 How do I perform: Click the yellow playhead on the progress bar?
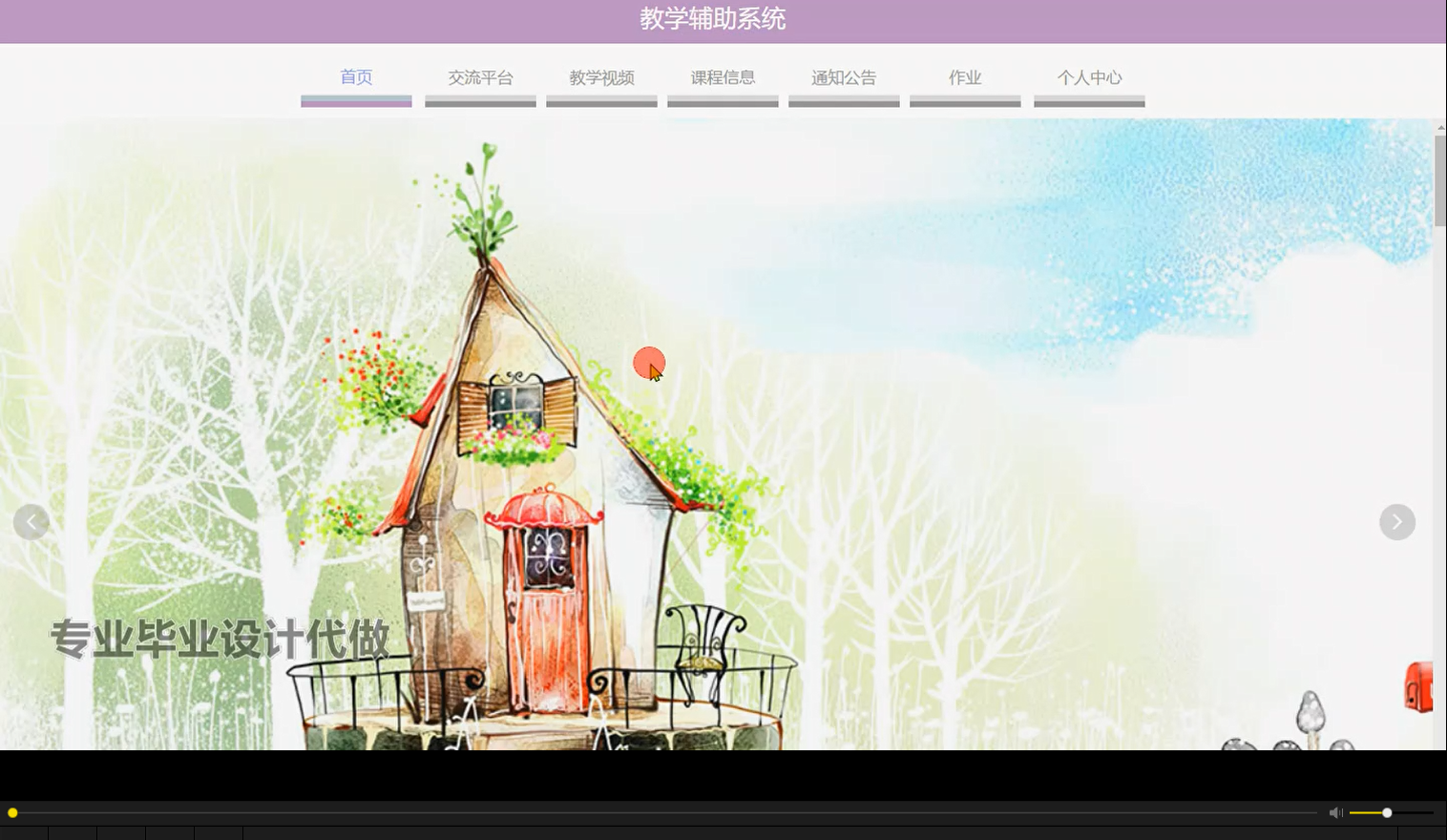(x=12, y=812)
